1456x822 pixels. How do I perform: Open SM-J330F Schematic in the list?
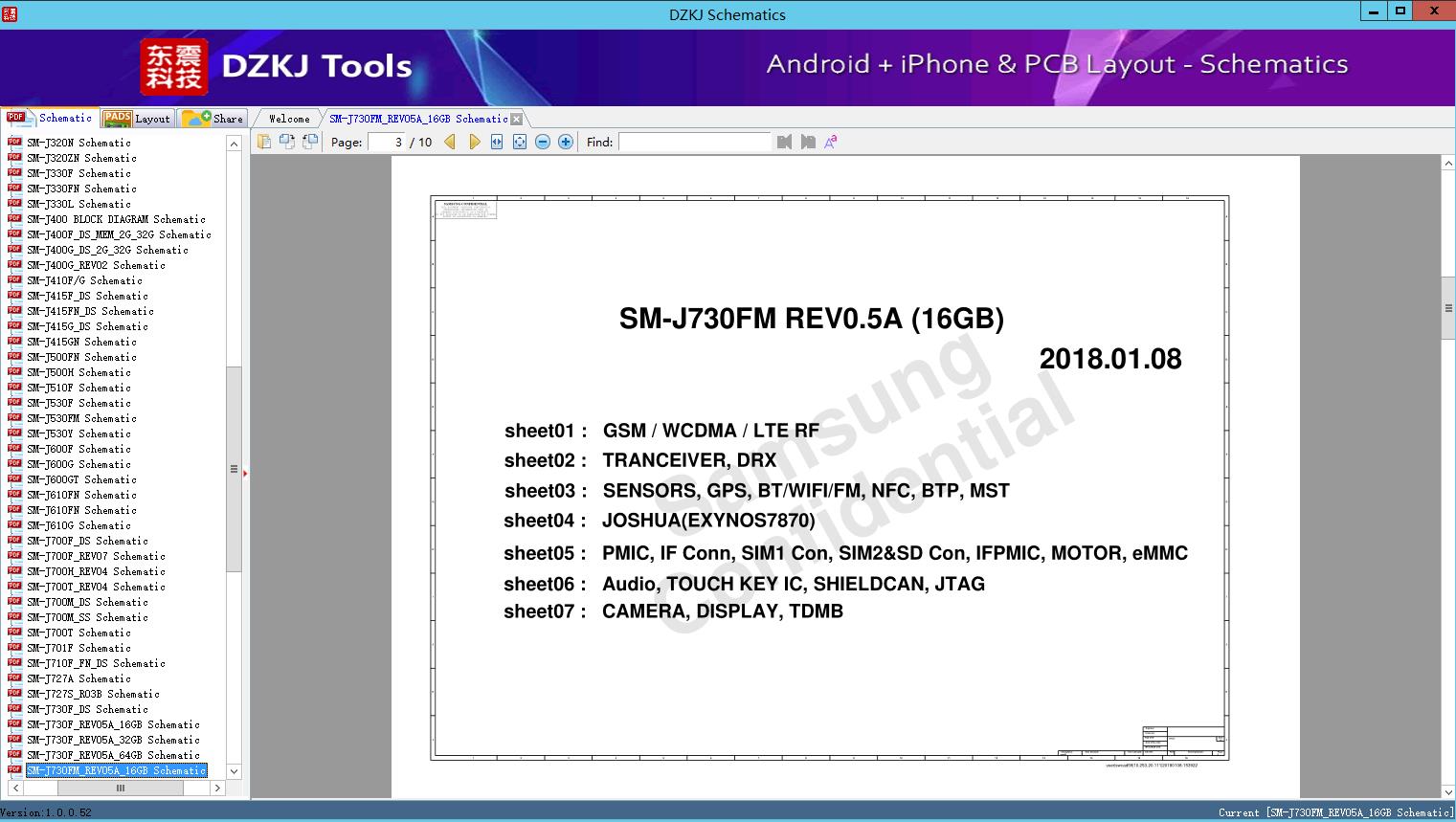coord(79,173)
